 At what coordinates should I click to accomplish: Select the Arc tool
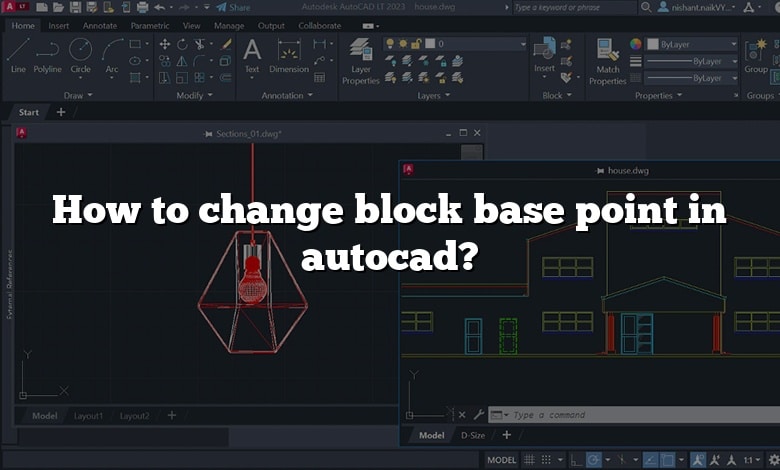click(111, 54)
